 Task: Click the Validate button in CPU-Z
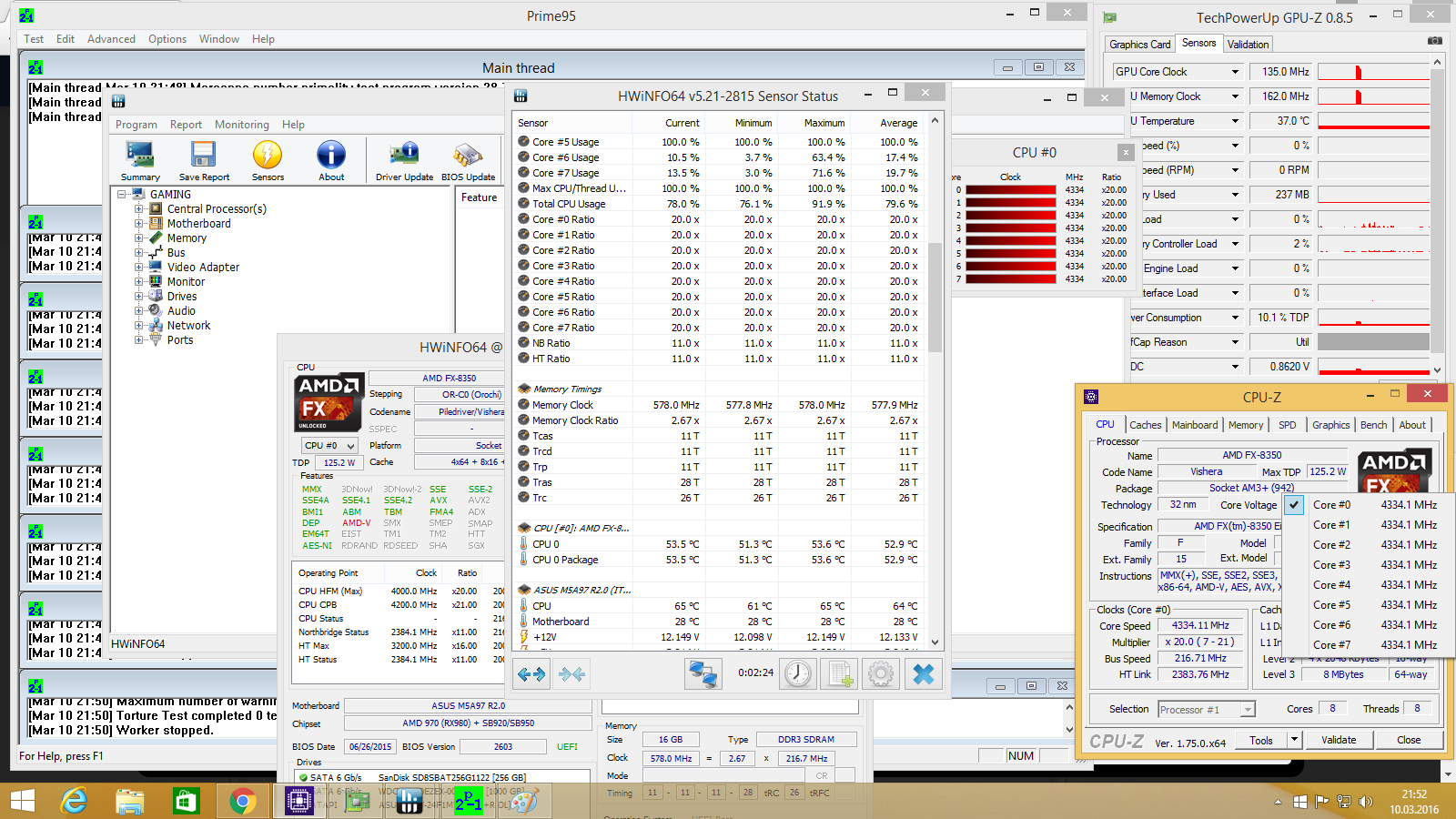pyautogui.click(x=1339, y=740)
